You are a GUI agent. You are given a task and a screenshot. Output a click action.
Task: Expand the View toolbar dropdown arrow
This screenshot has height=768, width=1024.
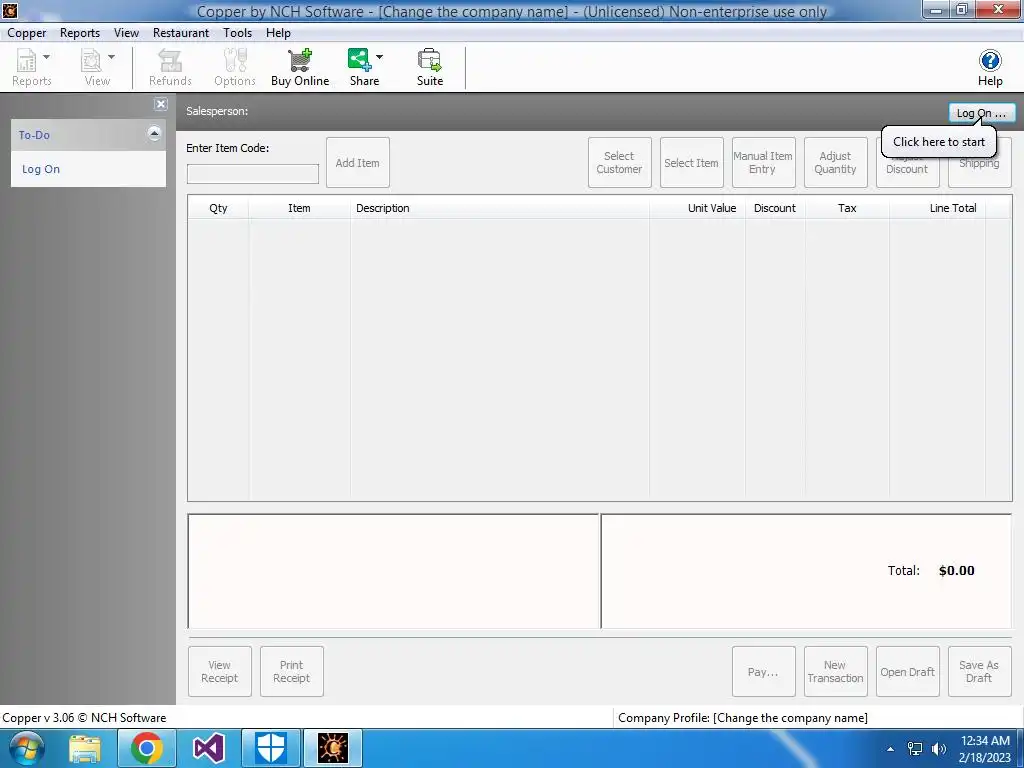pyautogui.click(x=112, y=57)
